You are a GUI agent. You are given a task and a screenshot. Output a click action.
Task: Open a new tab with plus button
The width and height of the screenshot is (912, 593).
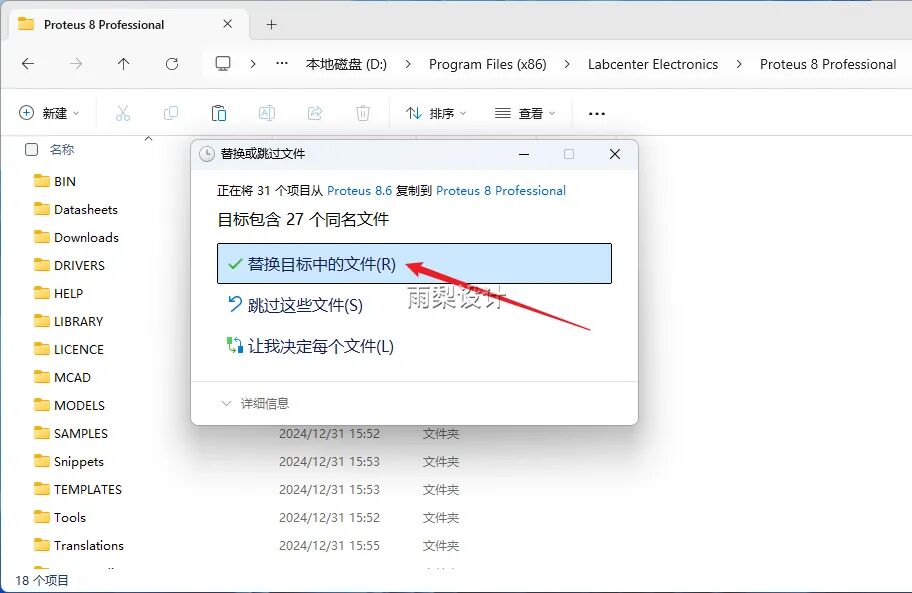click(x=271, y=24)
